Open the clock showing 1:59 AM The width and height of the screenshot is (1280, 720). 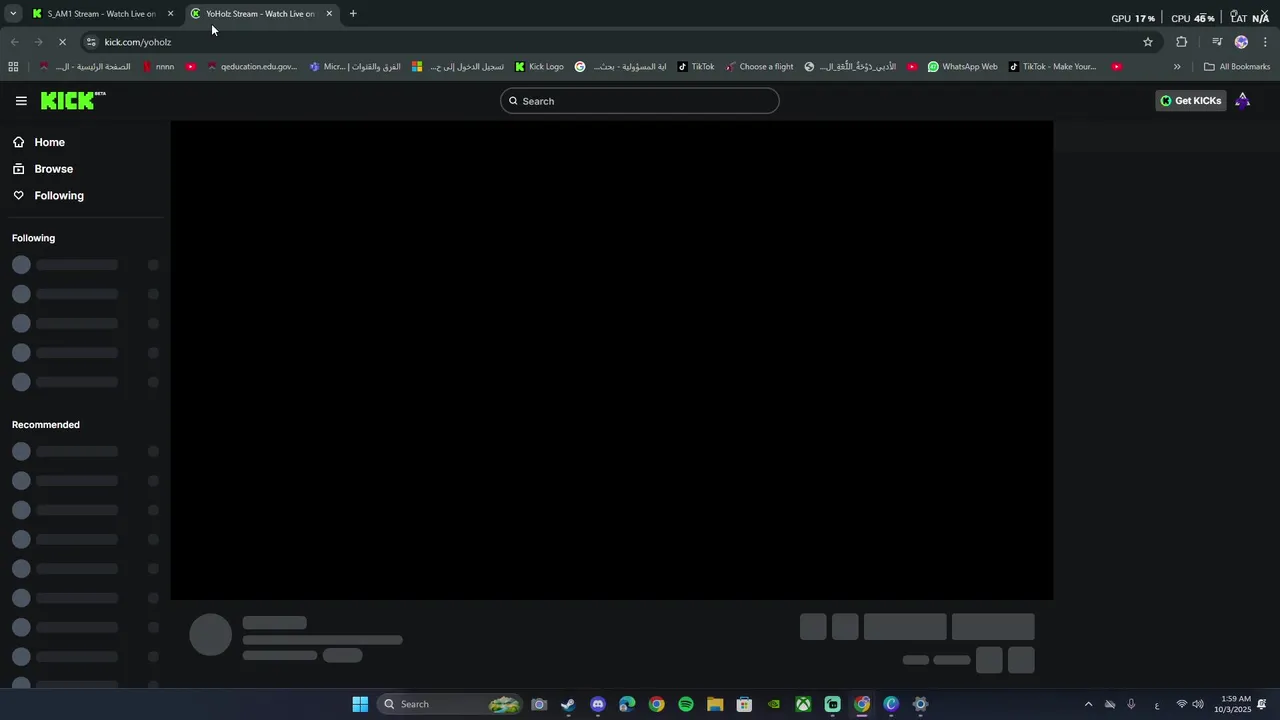1233,704
